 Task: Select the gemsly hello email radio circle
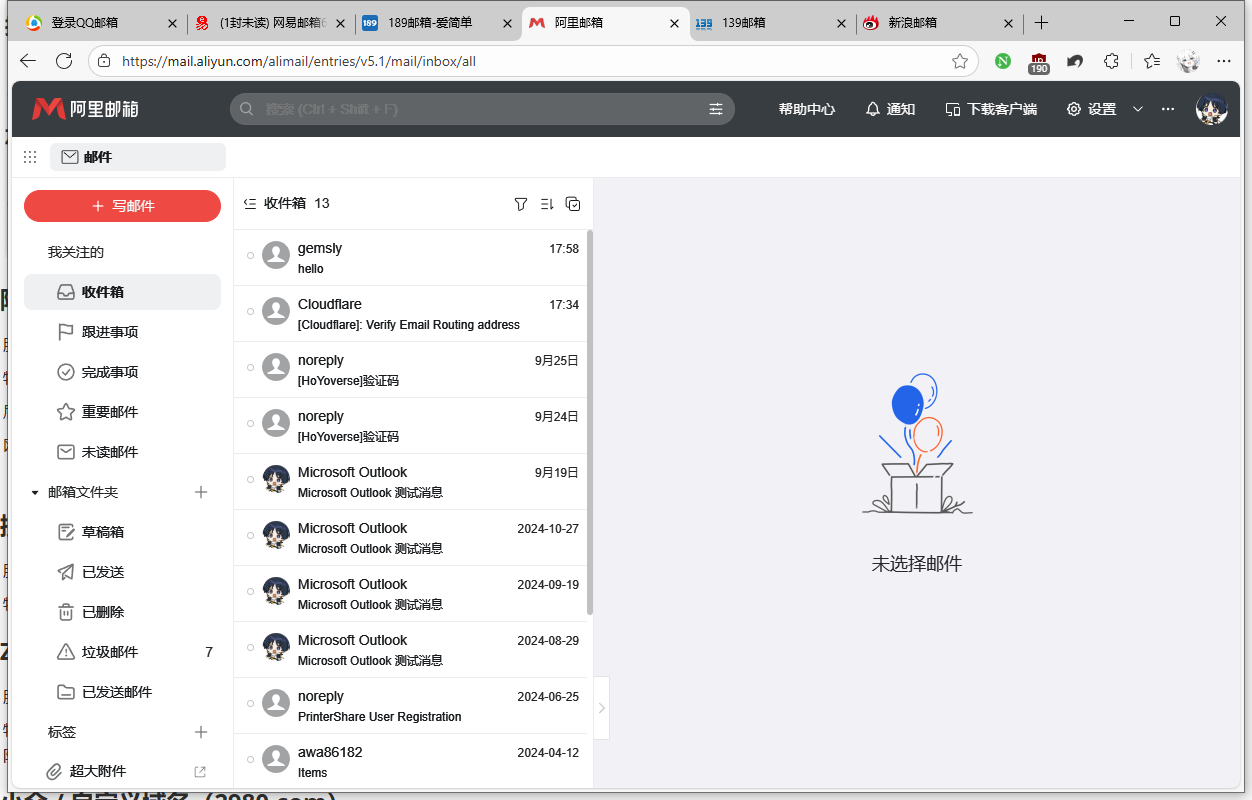click(250, 256)
